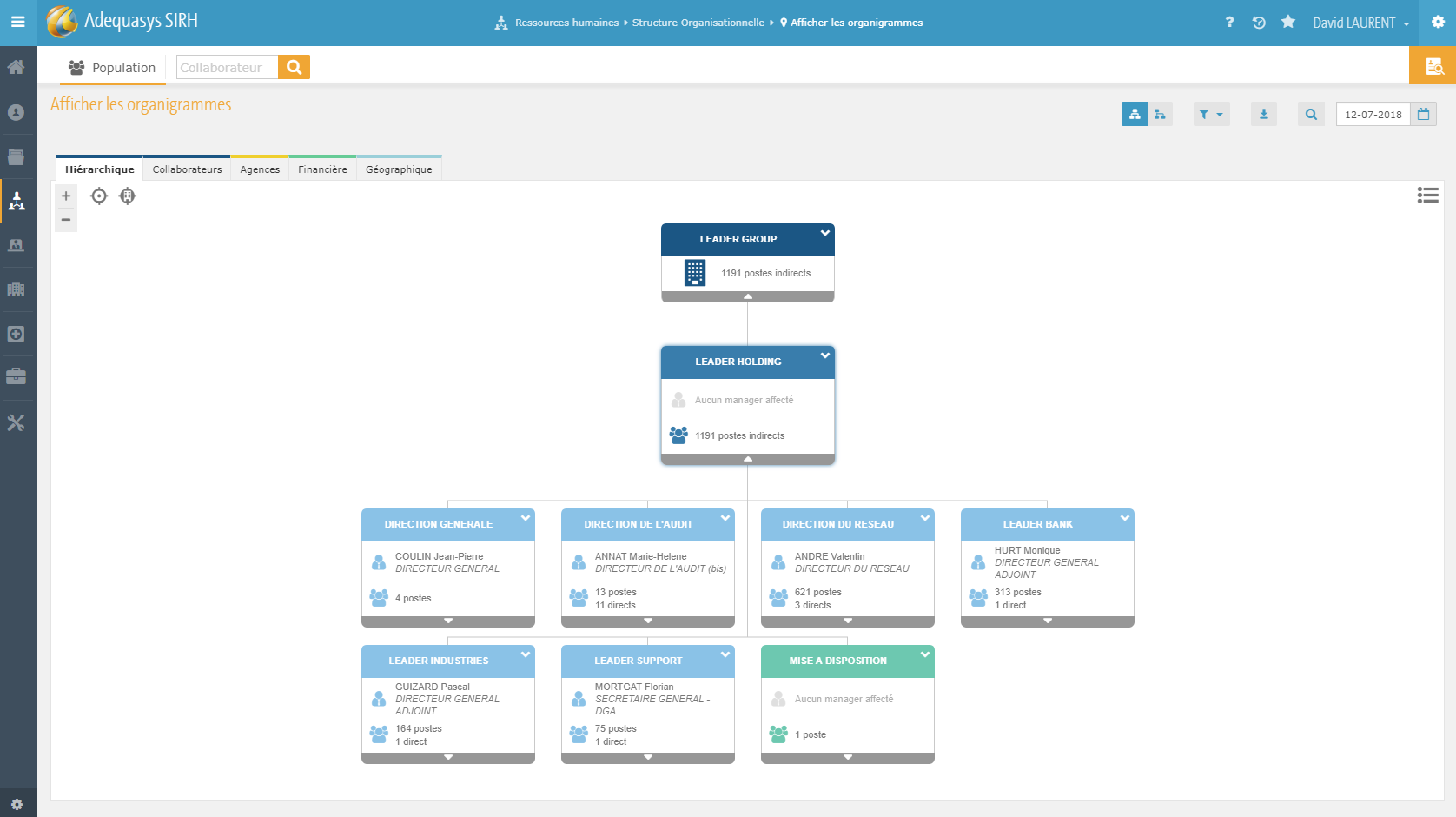Switch to the Géographique tab
The width and height of the screenshot is (1456, 817).
pos(399,169)
